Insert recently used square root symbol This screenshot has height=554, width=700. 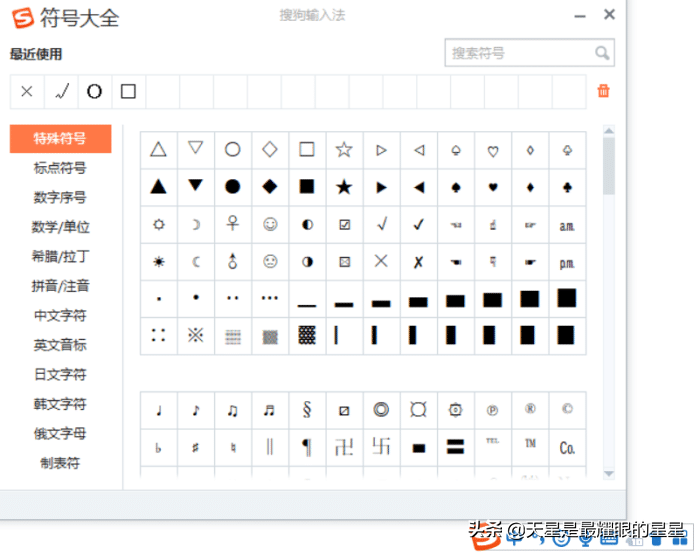coord(61,92)
